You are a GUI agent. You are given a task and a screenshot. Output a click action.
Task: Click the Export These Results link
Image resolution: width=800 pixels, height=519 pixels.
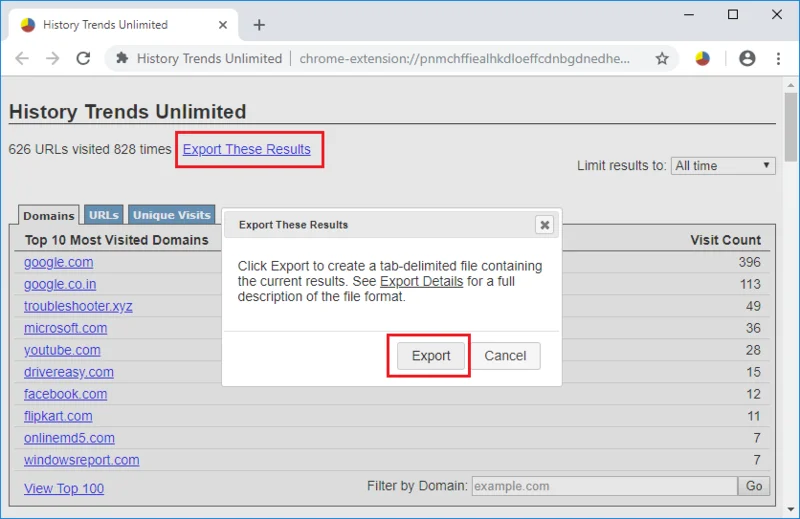[x=246, y=149]
